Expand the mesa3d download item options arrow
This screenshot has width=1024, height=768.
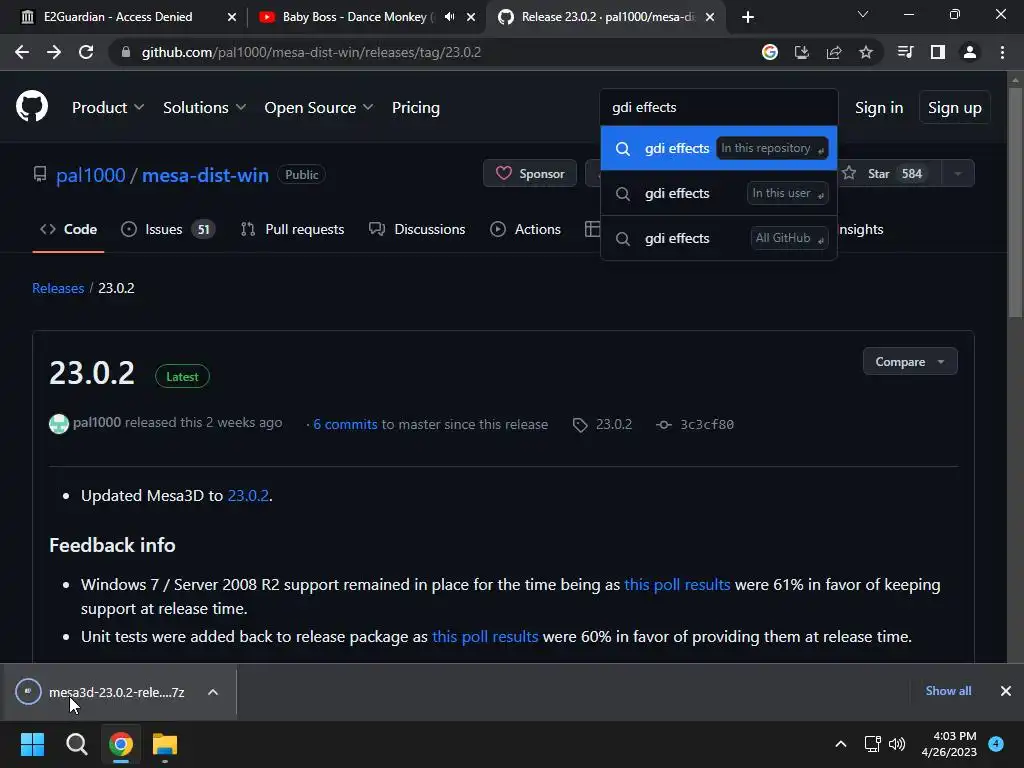coord(213,692)
